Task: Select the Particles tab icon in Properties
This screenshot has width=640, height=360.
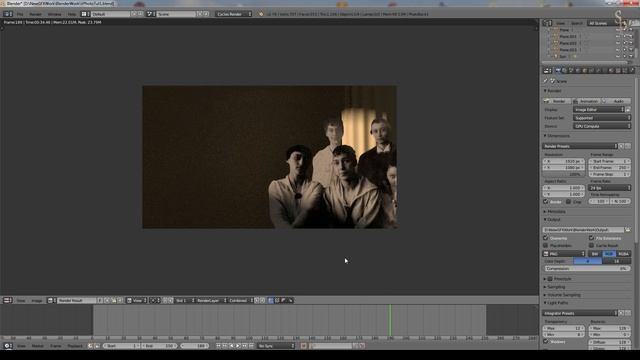Action: 624,71
